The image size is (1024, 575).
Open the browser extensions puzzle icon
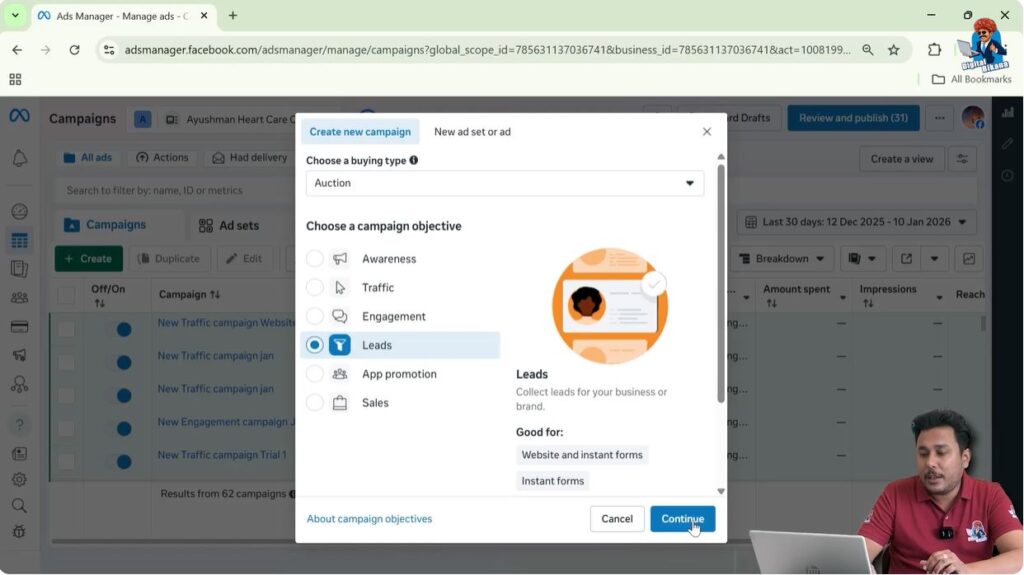tap(935, 50)
